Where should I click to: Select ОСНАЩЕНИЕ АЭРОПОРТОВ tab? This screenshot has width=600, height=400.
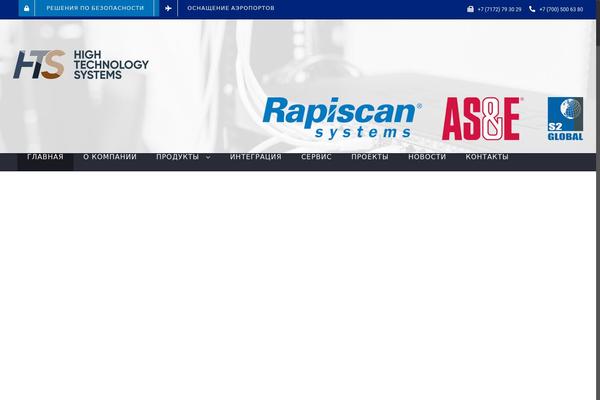click(231, 8)
